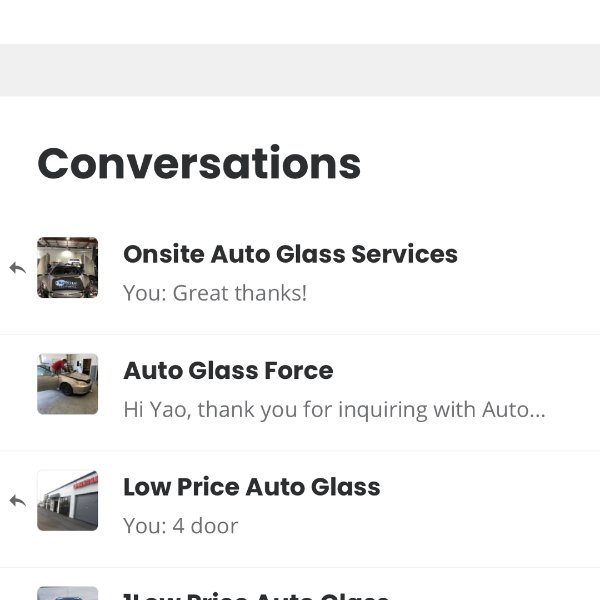
Task: Select the 'You: 4 door' message preview
Action: pos(181,526)
